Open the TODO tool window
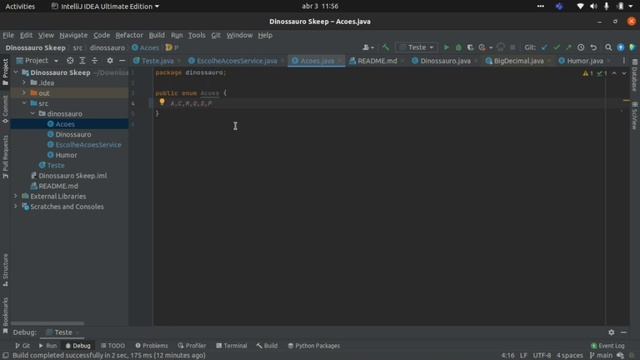This screenshot has height=360, width=640. (x=113, y=346)
